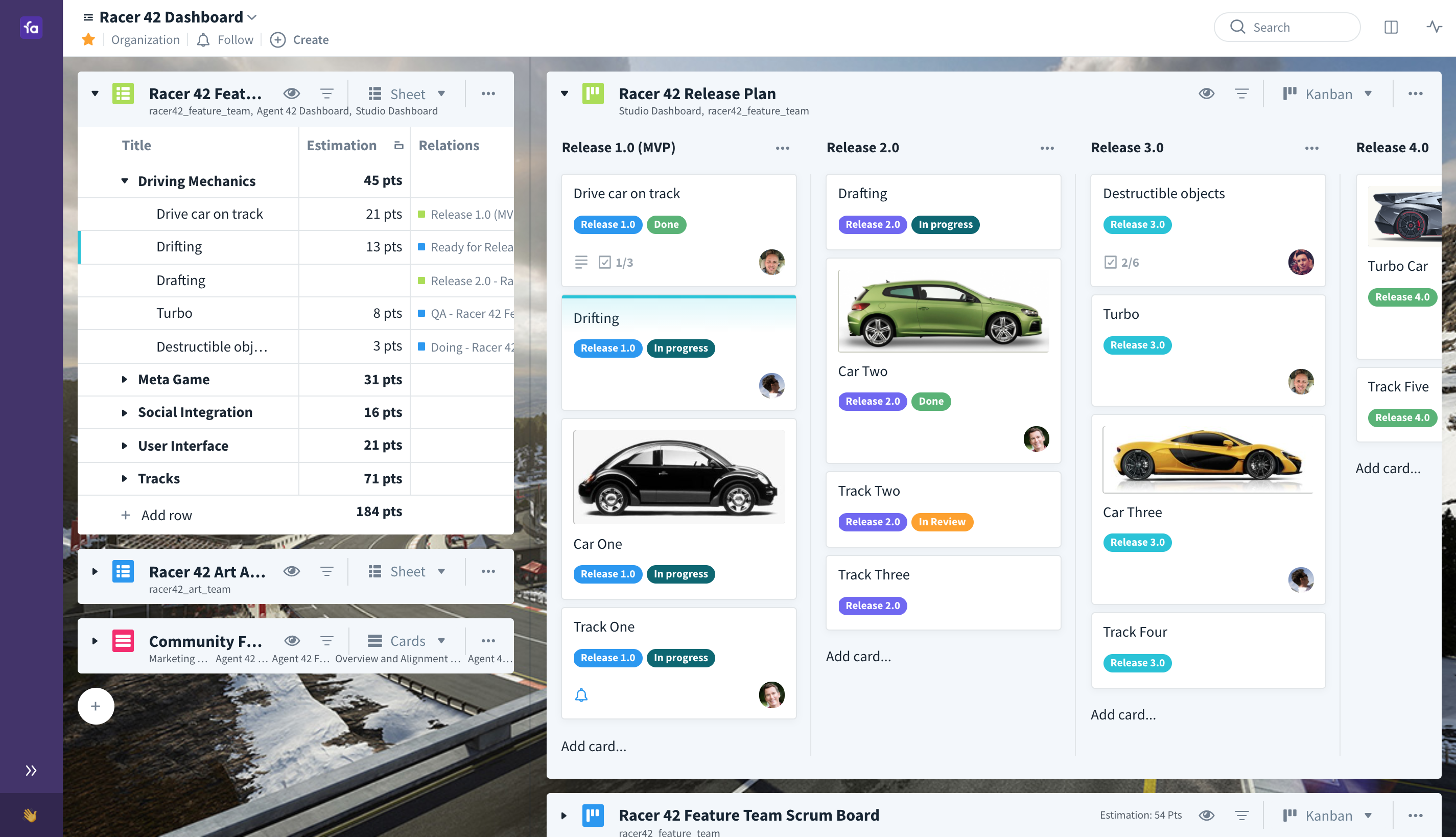Screen dimensions: 1456x837
Task: Open the split view icon in the top right
Action: pos(1391,27)
